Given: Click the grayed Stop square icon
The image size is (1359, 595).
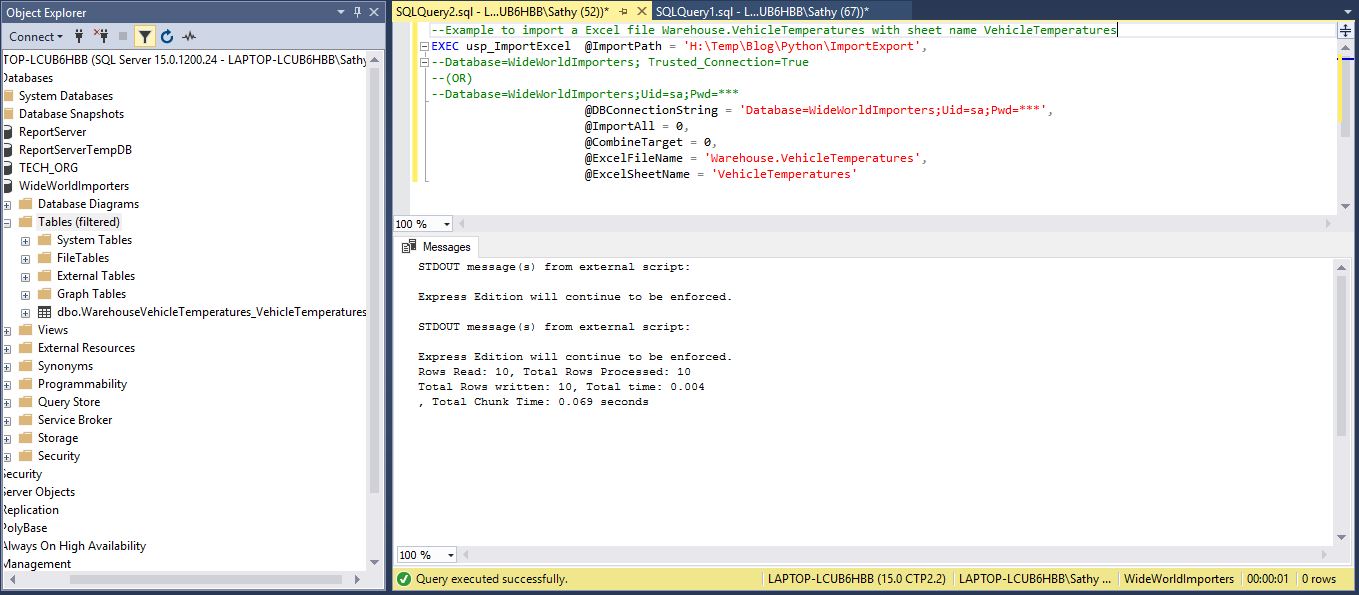Looking at the screenshot, I should (x=123, y=37).
